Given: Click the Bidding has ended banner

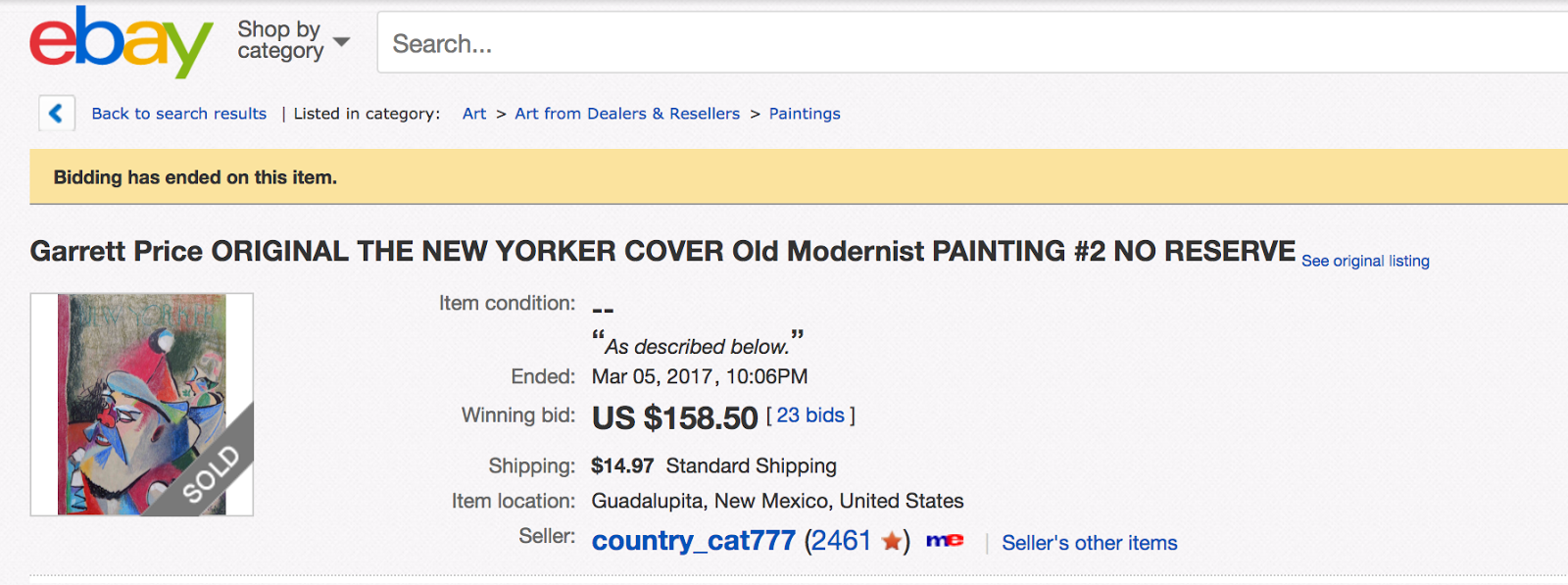Looking at the screenshot, I should click(x=195, y=177).
